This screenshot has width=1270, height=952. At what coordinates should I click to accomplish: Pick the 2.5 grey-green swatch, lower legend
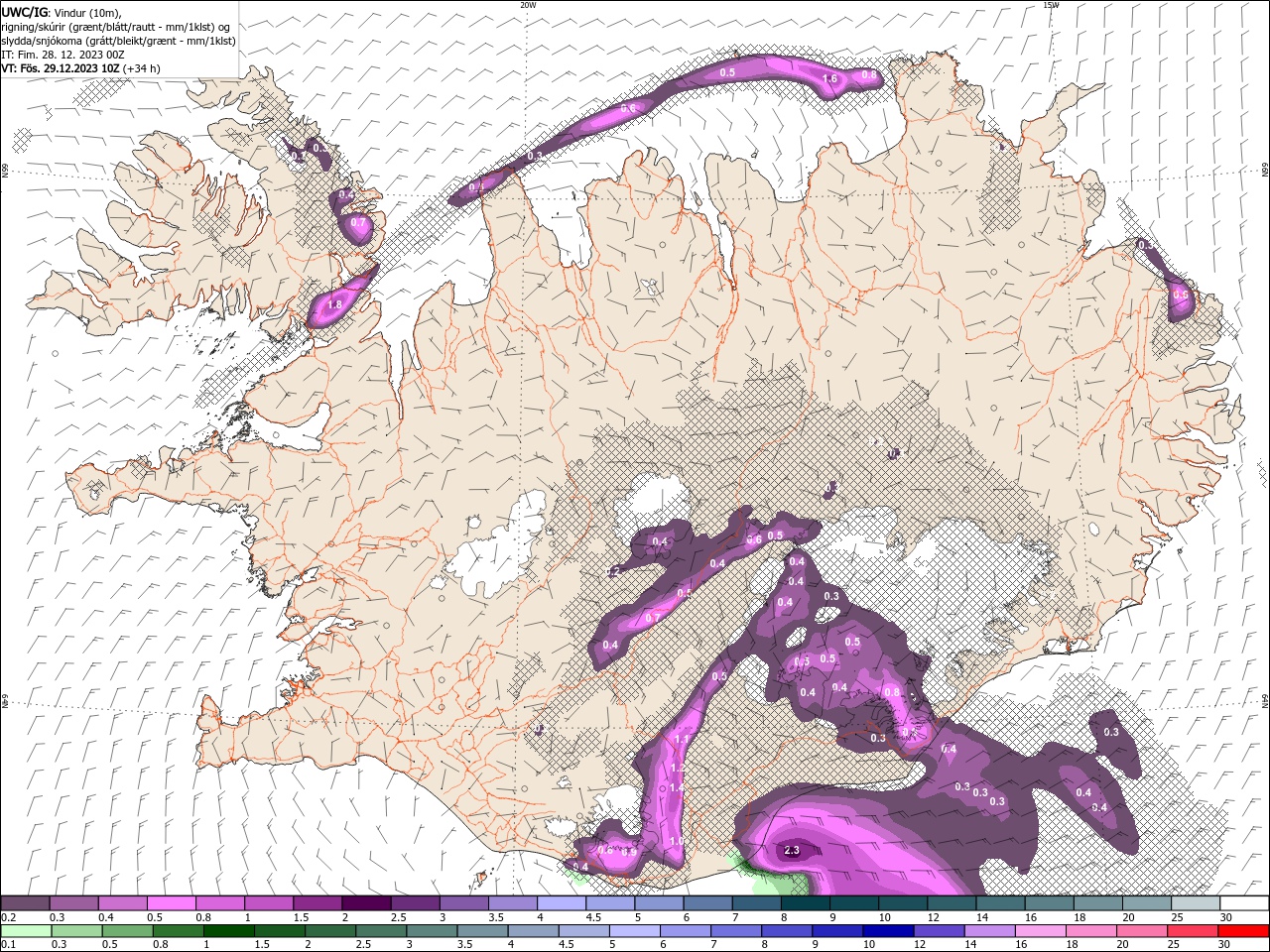(x=380, y=930)
